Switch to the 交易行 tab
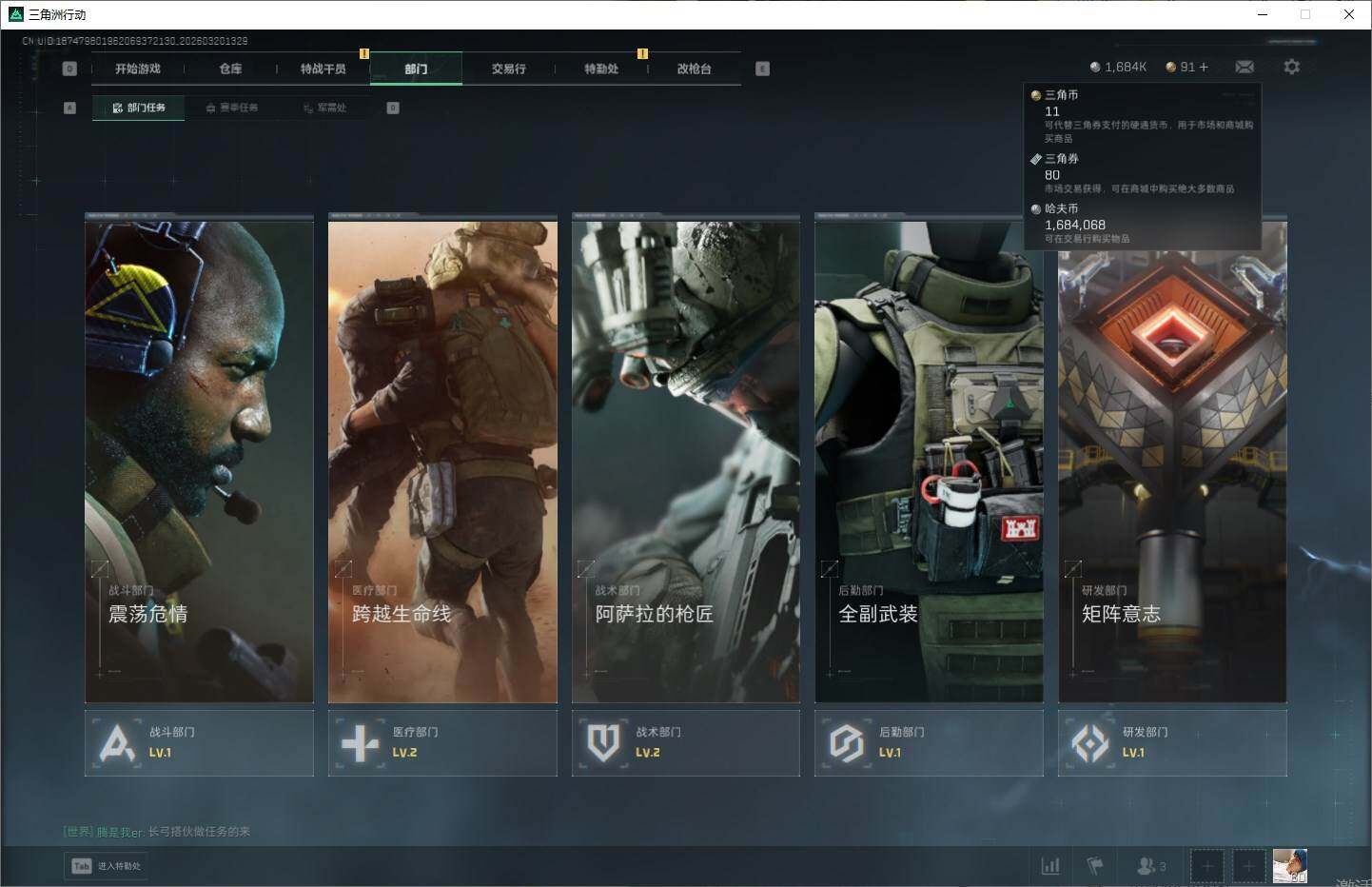Image resolution: width=1372 pixels, height=887 pixels. 508,69
